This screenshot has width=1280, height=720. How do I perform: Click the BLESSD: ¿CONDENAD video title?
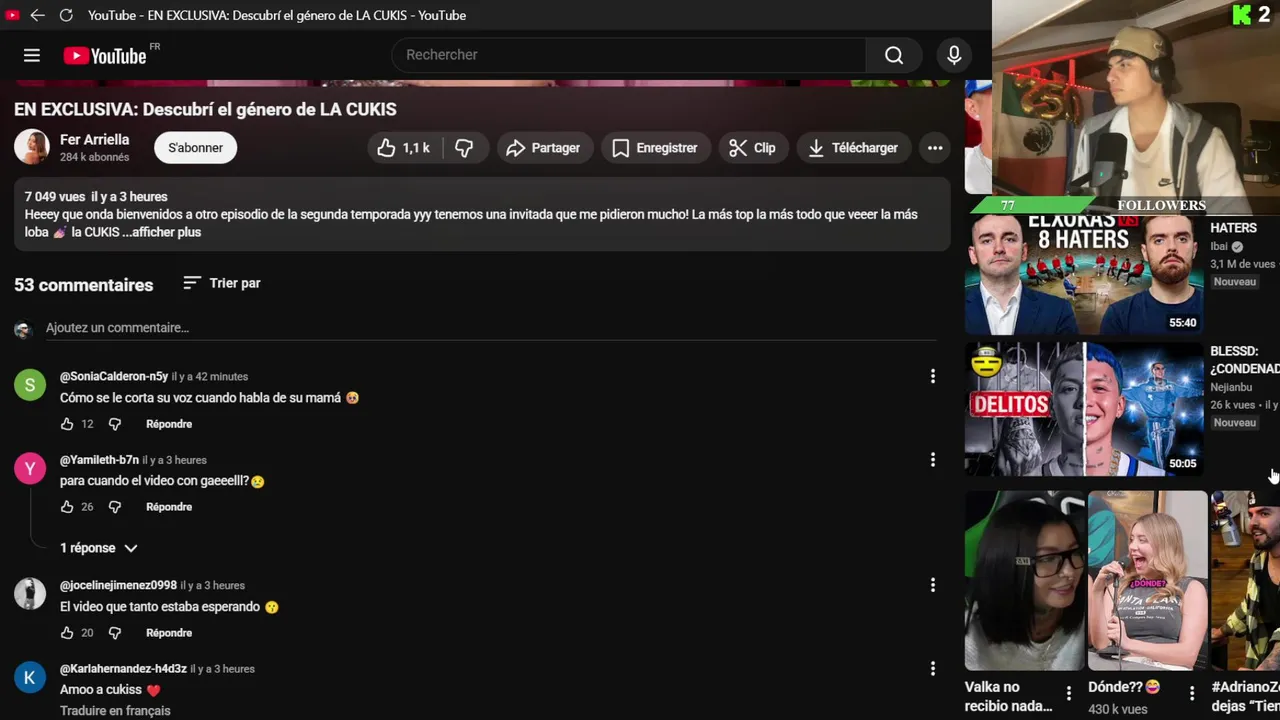pos(1245,360)
